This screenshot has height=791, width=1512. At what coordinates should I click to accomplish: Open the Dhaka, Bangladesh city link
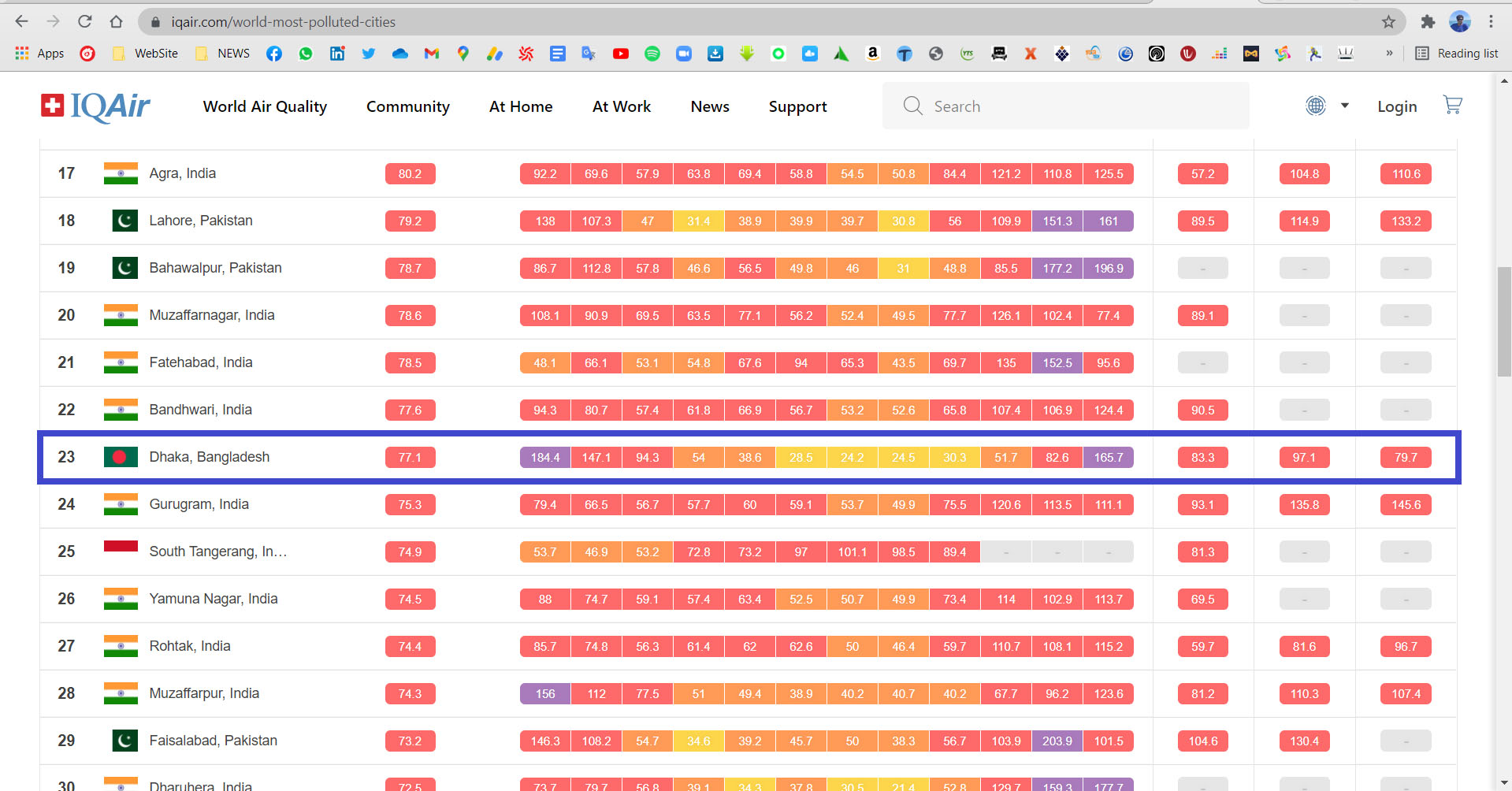pyautogui.click(x=210, y=457)
